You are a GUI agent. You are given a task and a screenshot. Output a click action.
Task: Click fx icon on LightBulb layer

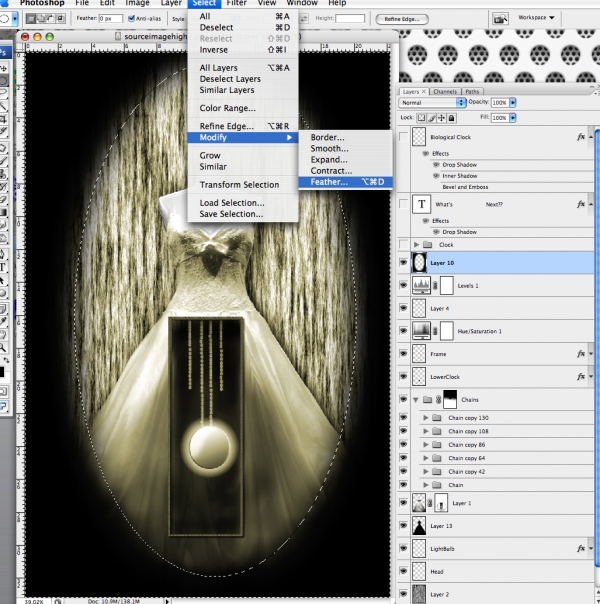coord(581,548)
